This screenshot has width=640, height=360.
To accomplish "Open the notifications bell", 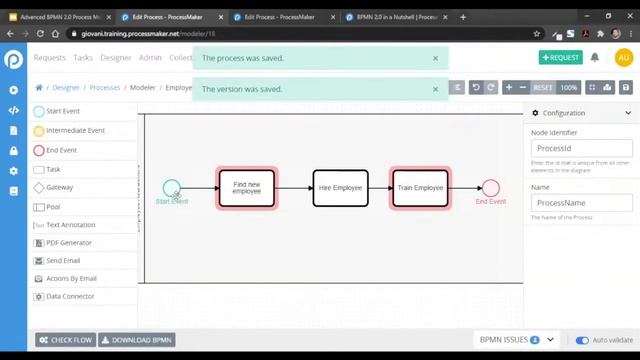I will tap(595, 58).
